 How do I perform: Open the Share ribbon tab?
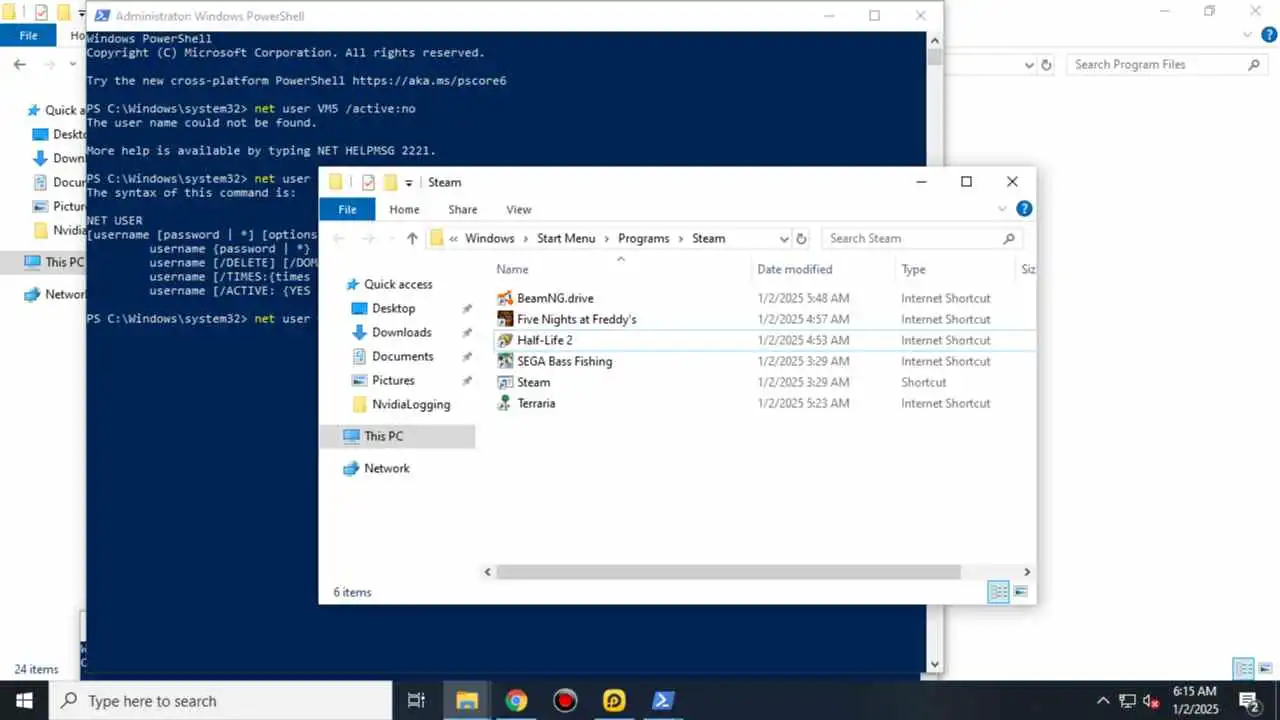click(x=462, y=209)
